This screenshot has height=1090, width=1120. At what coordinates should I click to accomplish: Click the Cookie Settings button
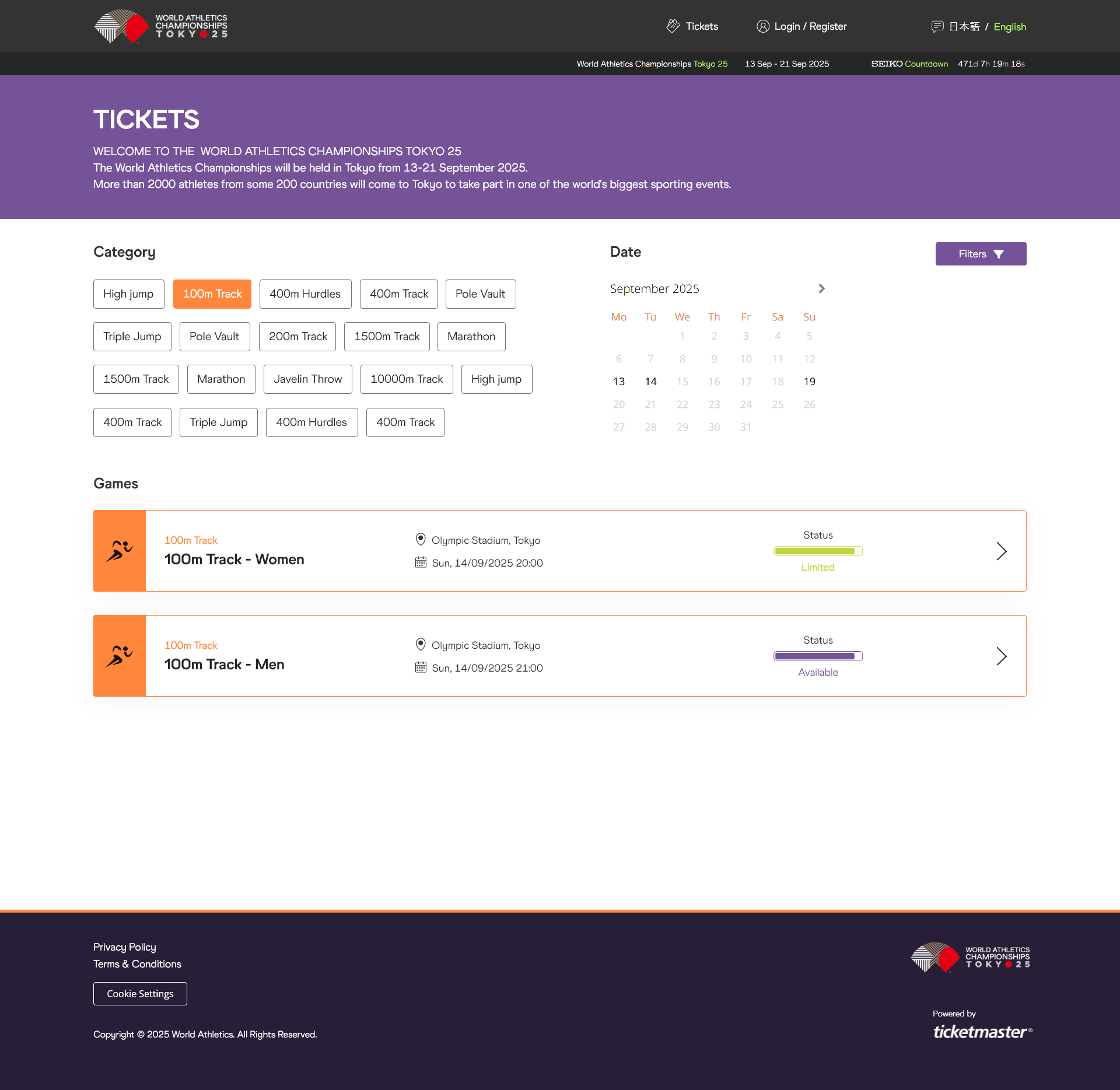[x=140, y=994]
